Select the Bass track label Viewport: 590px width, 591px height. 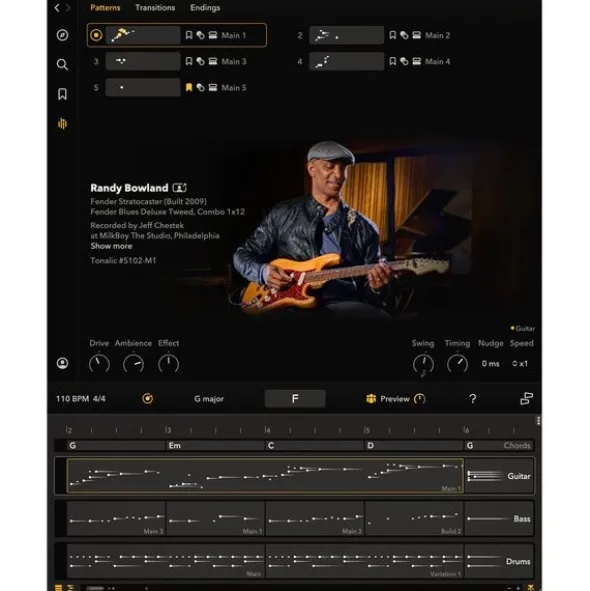coord(522,519)
